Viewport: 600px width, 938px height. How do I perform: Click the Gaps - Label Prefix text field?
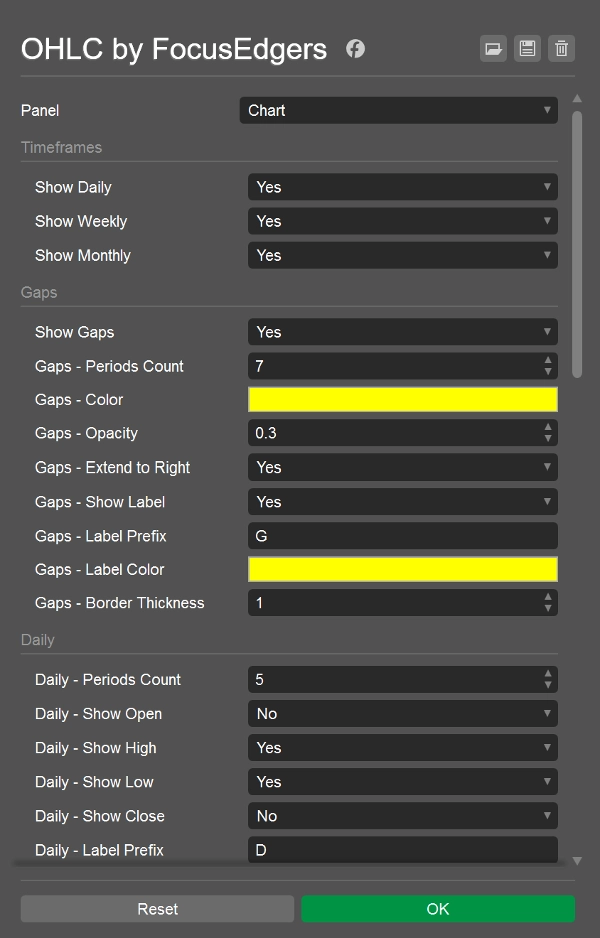(403, 536)
